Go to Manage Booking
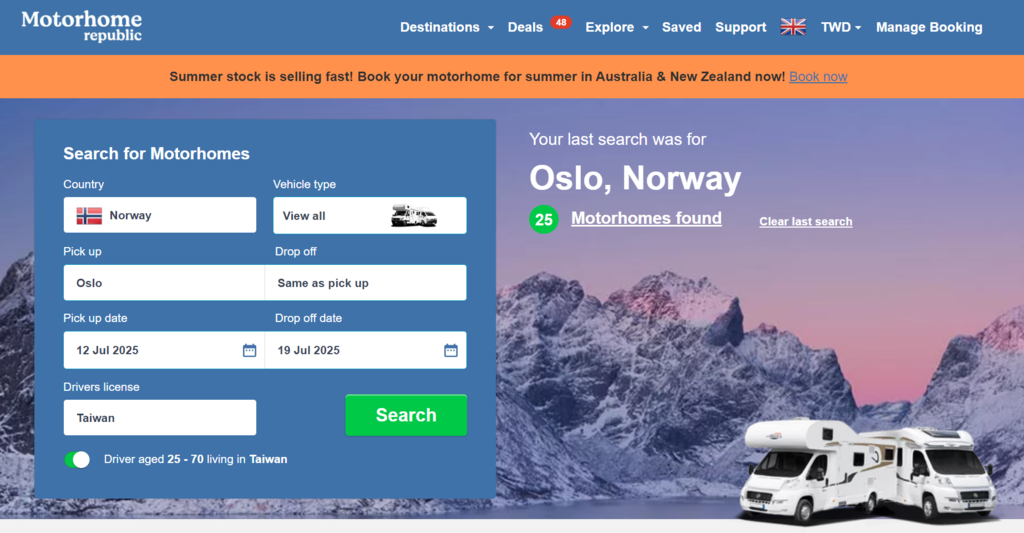 click(929, 27)
